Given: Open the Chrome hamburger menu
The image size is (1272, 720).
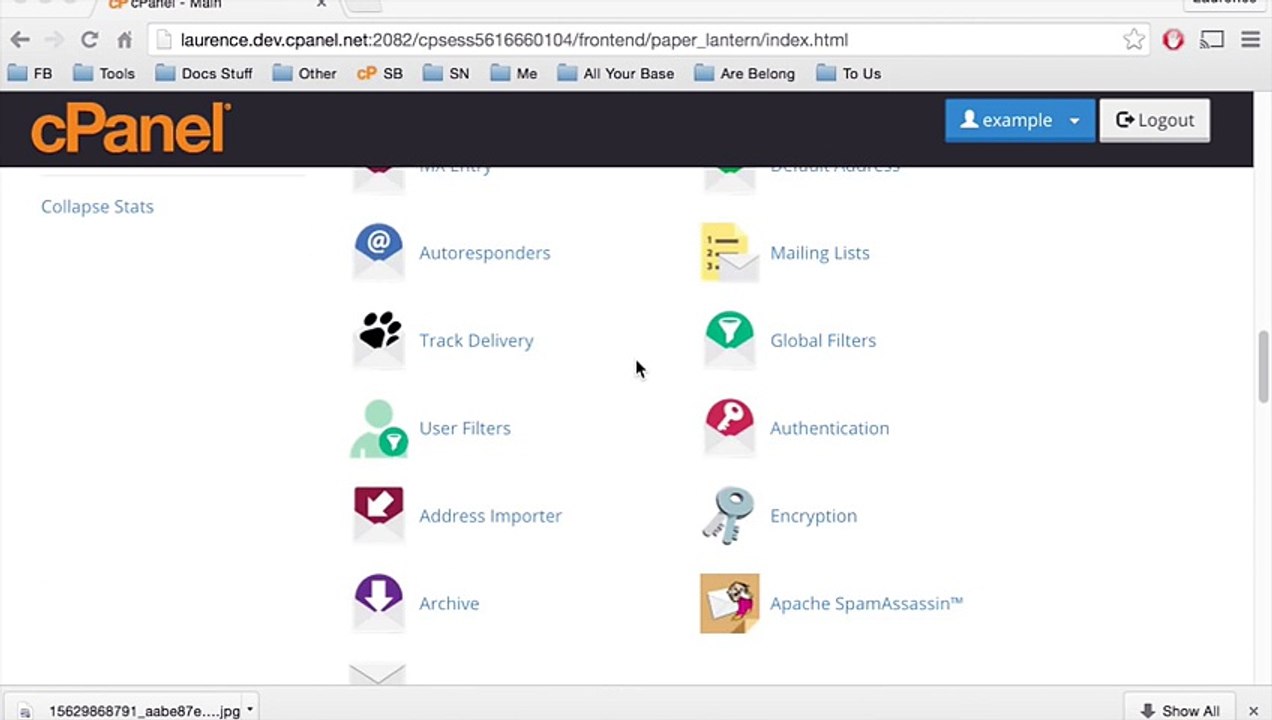Looking at the screenshot, I should (1250, 40).
